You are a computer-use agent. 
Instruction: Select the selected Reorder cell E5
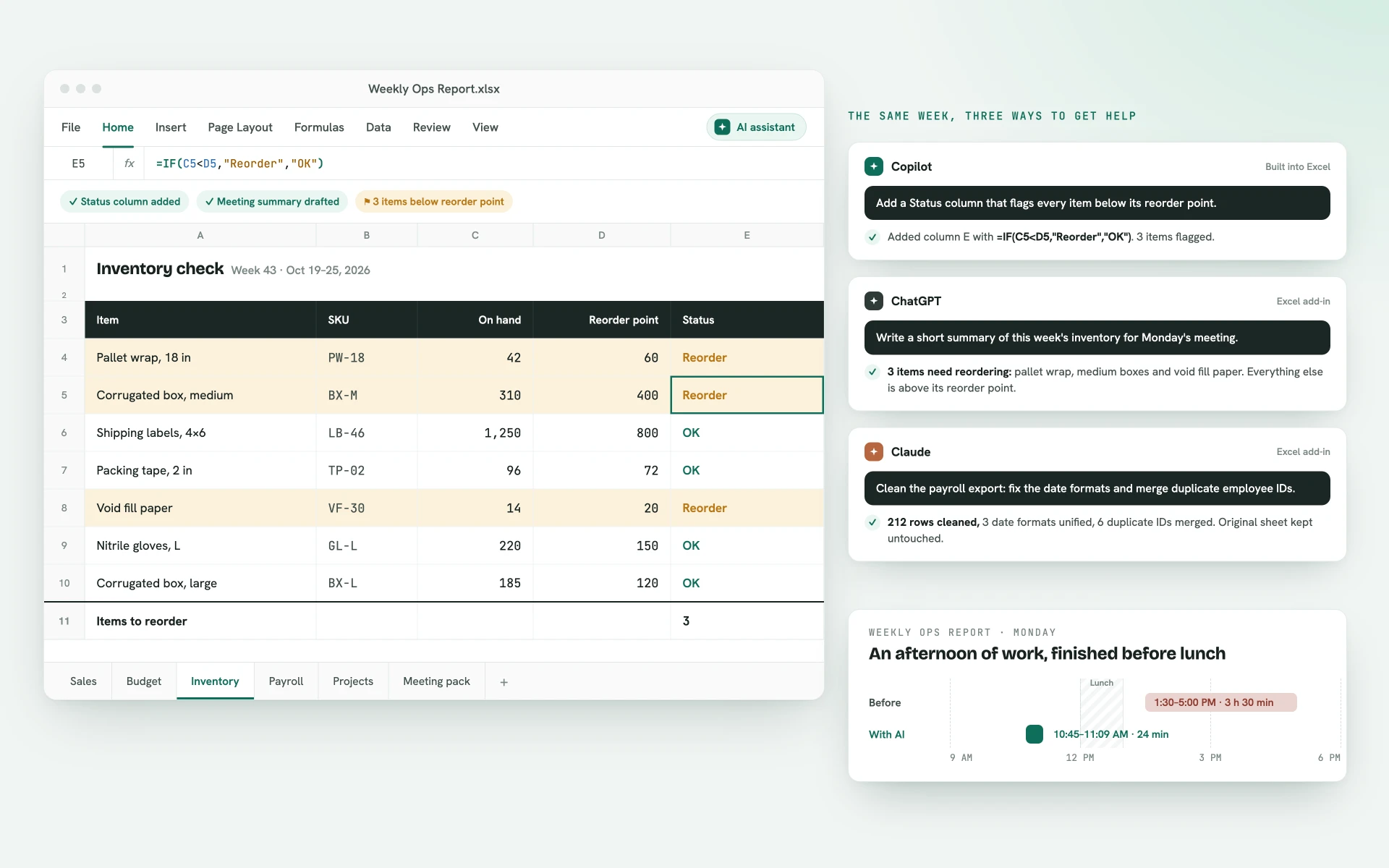(x=747, y=395)
